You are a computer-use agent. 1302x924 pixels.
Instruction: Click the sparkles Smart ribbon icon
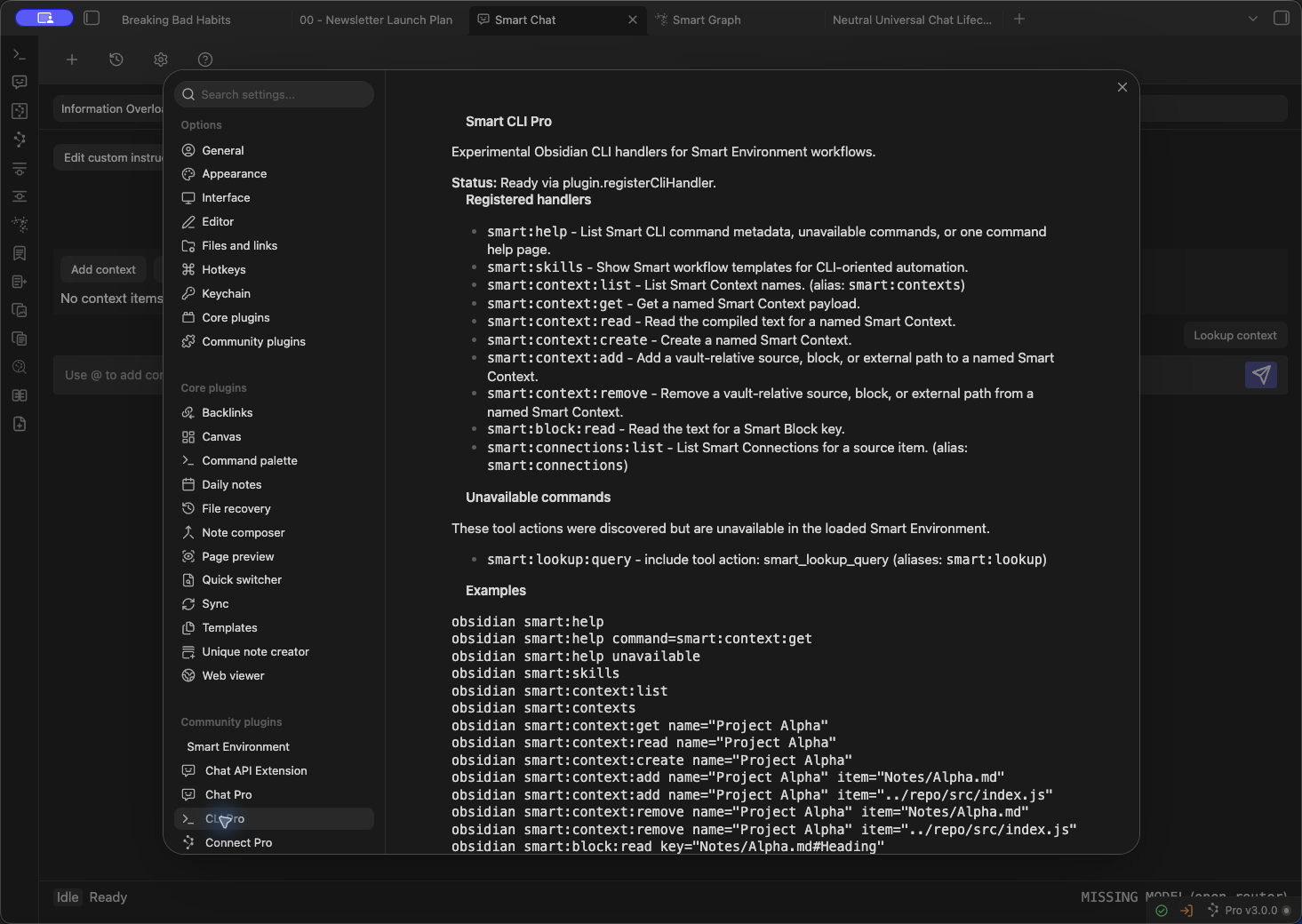(x=20, y=225)
